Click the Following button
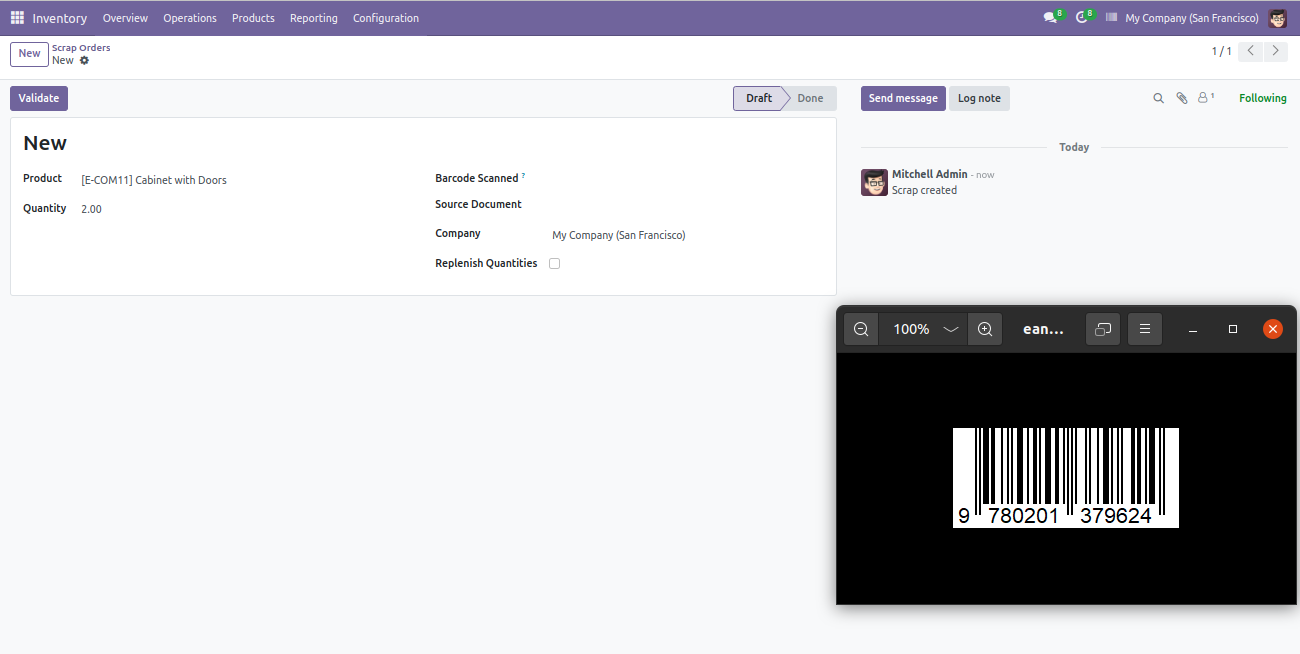The width and height of the screenshot is (1300, 654). tap(1263, 98)
